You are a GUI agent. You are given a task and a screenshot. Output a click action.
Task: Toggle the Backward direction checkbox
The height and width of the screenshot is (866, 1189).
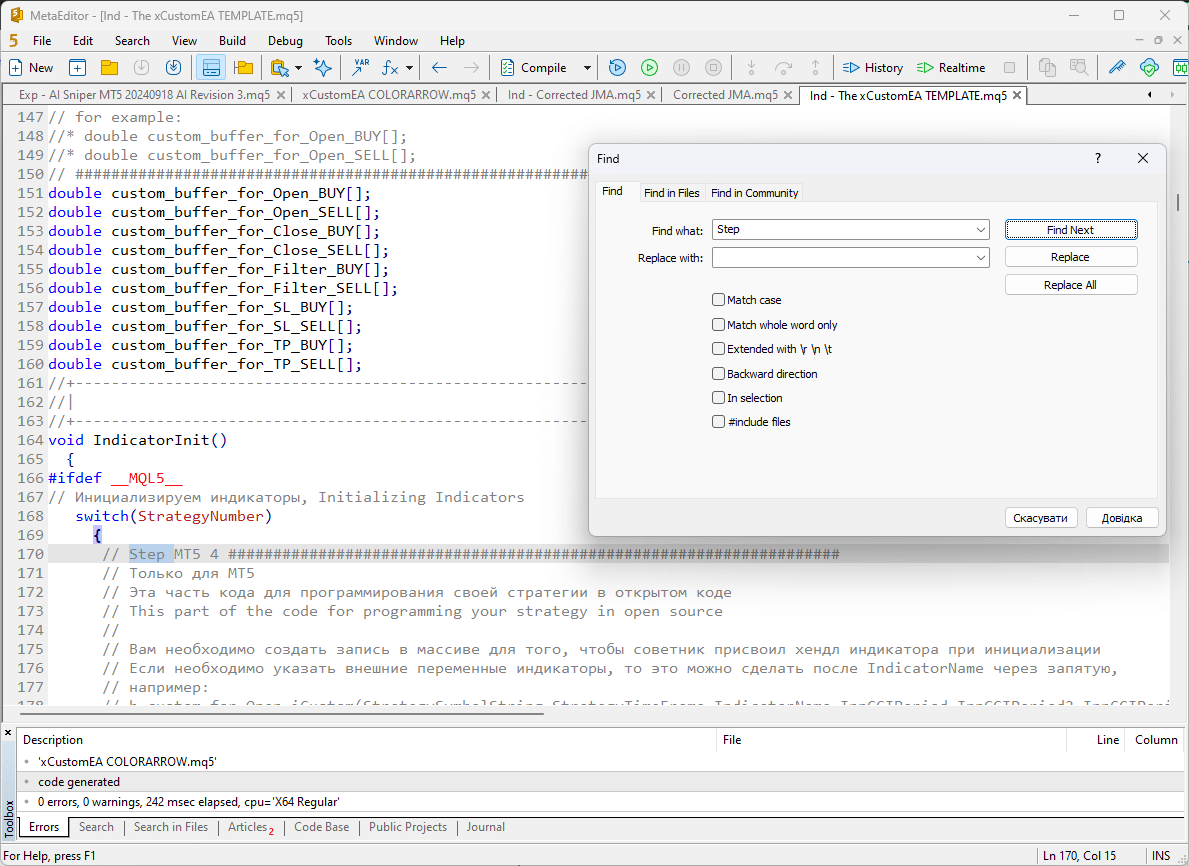[x=718, y=374]
